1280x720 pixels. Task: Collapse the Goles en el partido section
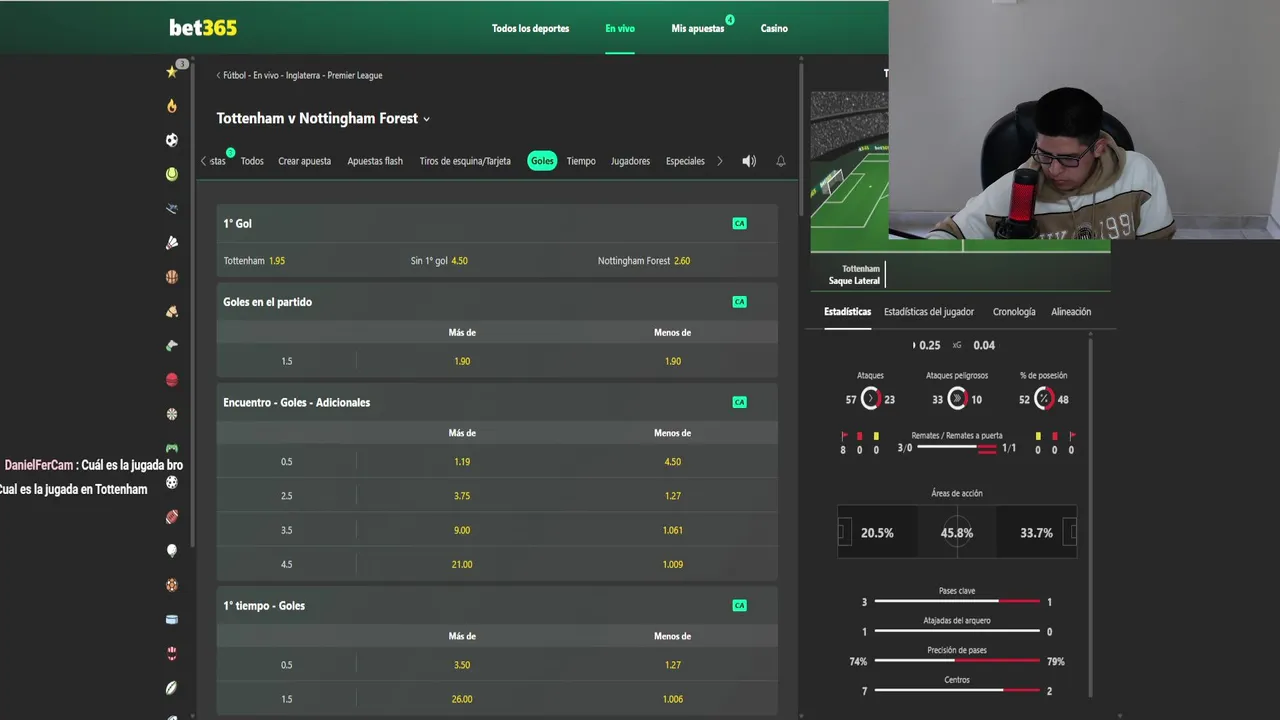(x=497, y=301)
